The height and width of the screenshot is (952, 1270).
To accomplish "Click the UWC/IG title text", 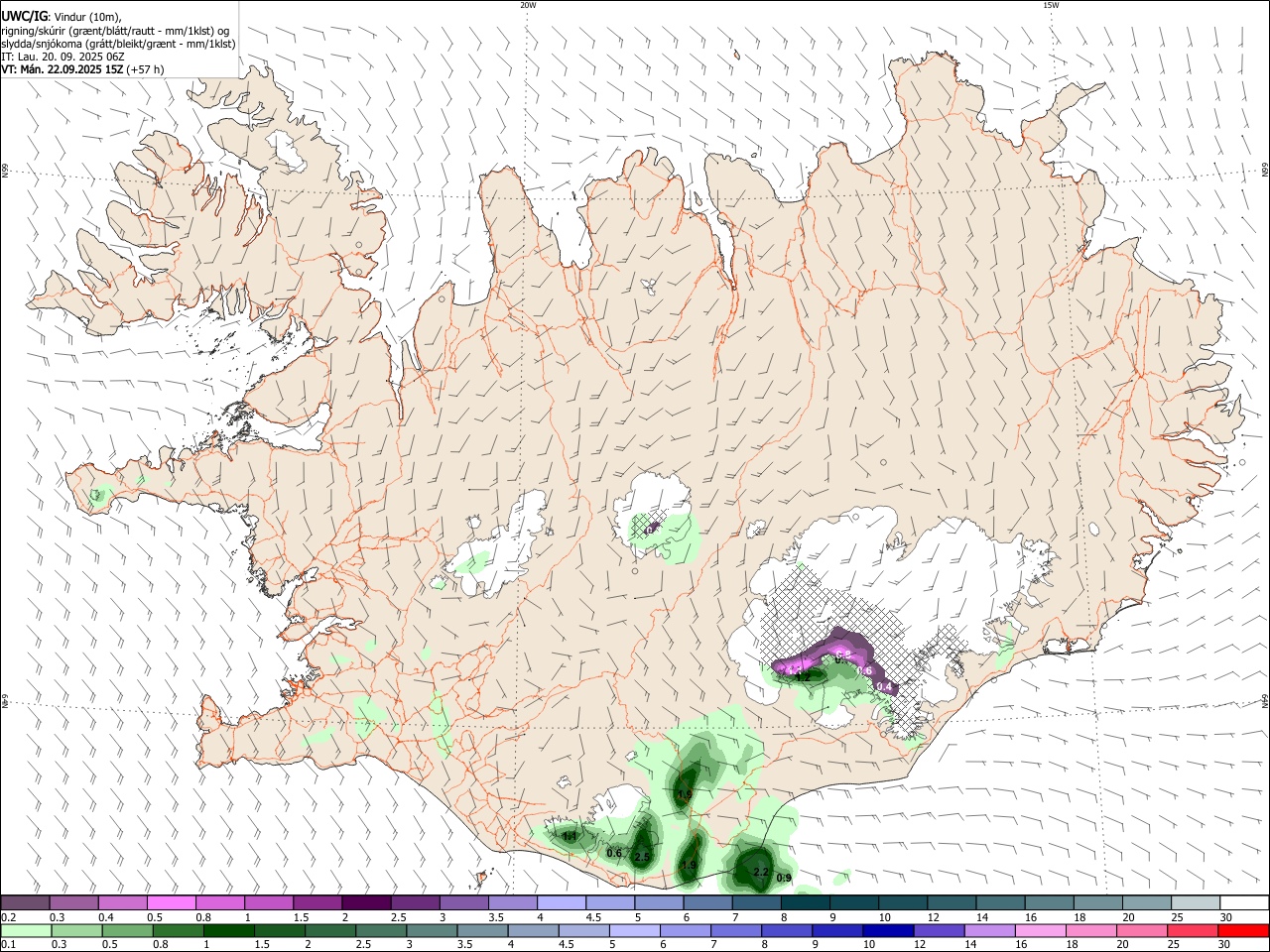I will pyautogui.click(x=24, y=17).
